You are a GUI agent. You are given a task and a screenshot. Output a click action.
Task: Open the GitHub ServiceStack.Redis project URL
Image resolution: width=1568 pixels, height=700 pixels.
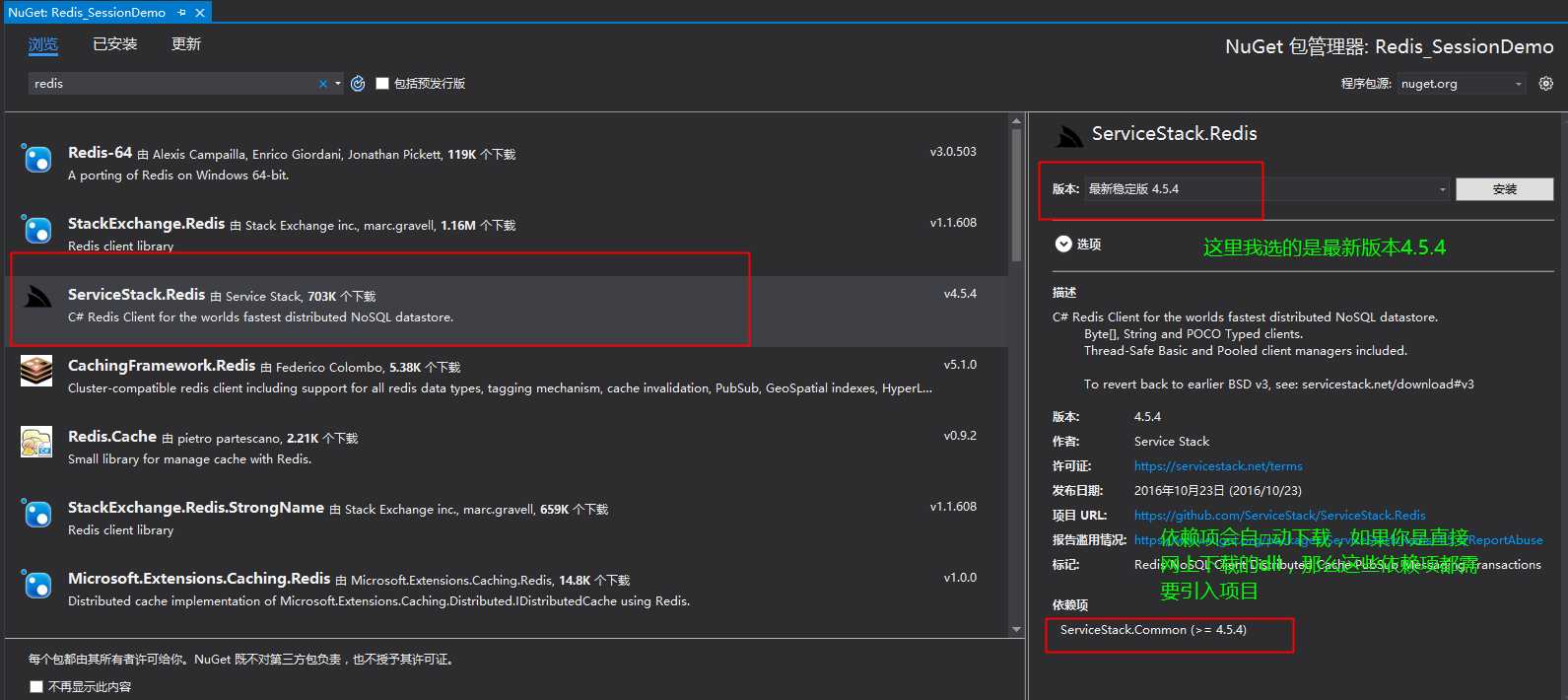[1279, 516]
